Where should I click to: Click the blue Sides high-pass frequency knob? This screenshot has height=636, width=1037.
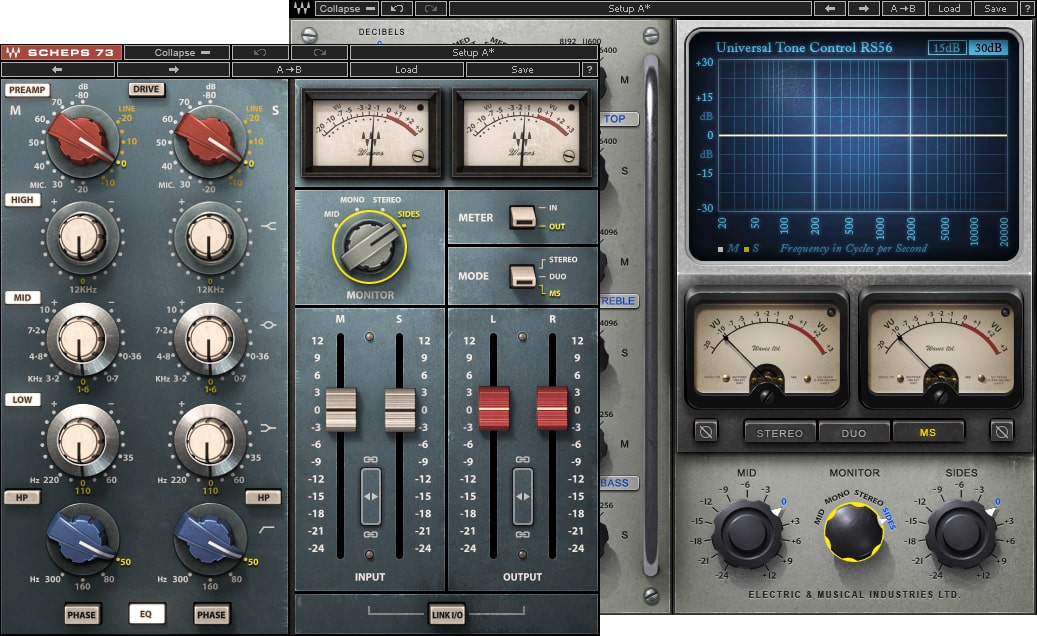point(210,538)
